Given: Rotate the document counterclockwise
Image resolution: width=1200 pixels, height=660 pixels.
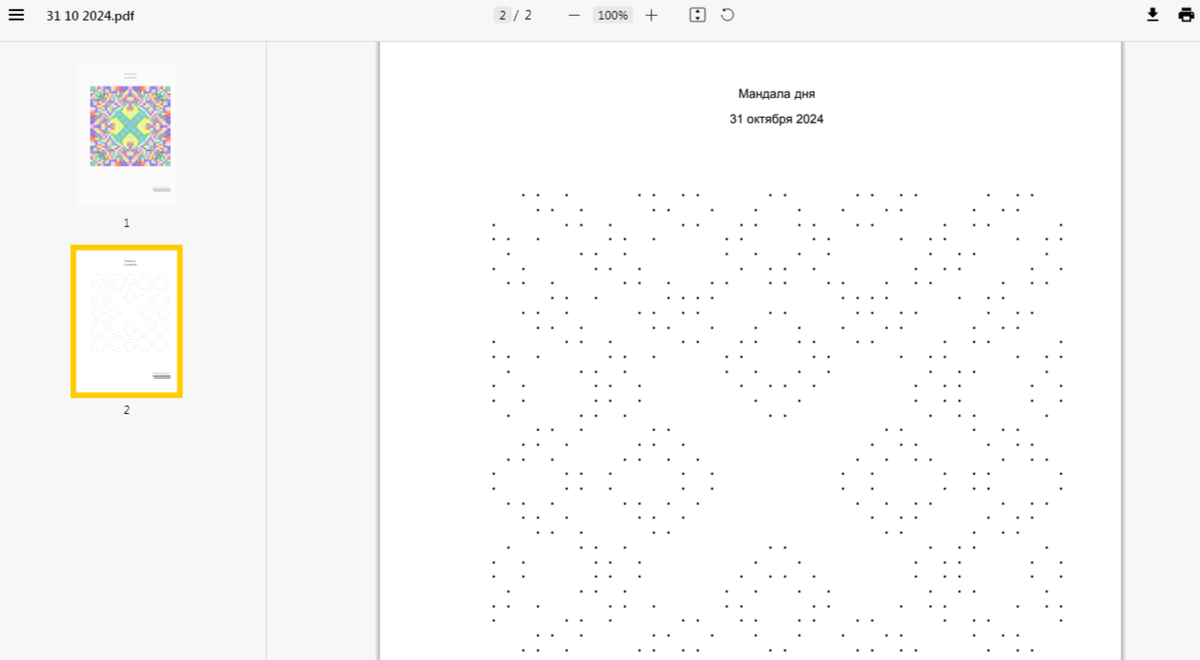Looking at the screenshot, I should pos(728,15).
